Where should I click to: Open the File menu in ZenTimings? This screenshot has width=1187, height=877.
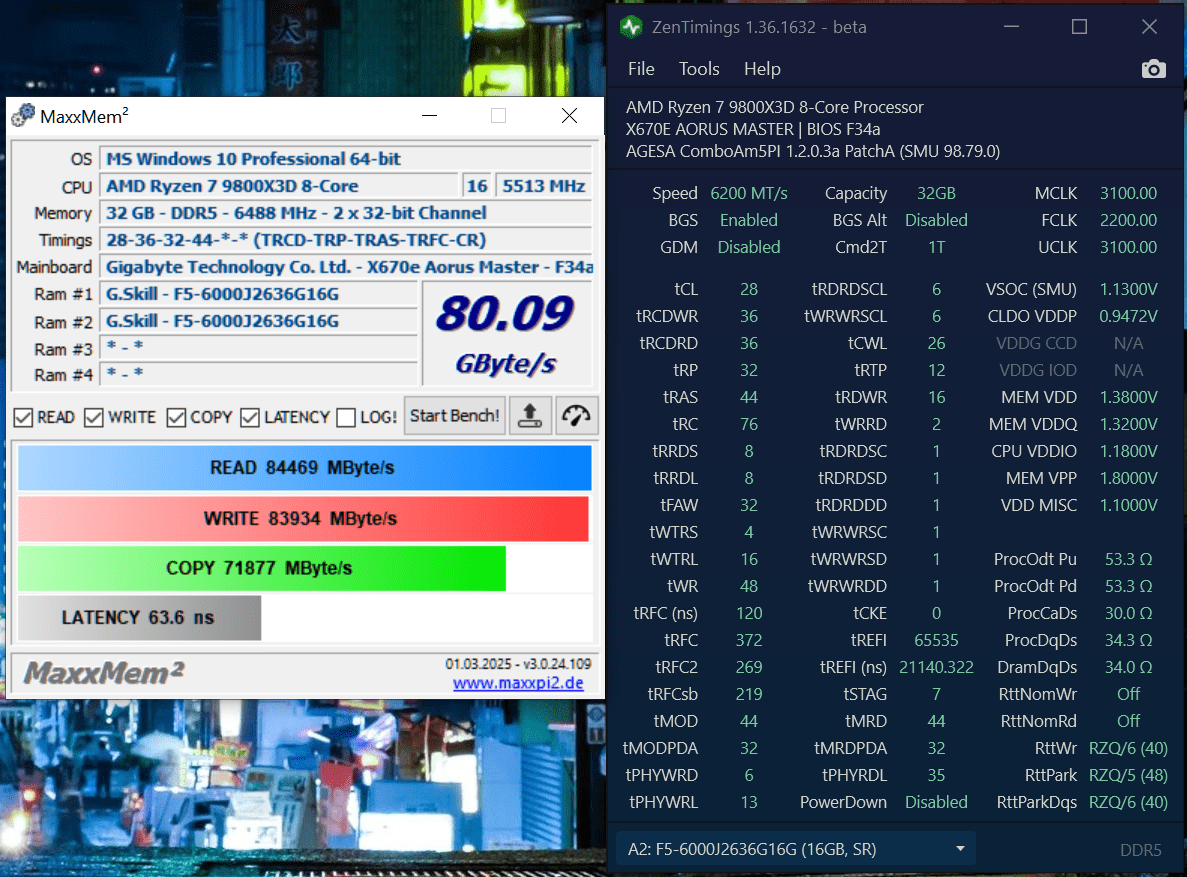pos(641,69)
